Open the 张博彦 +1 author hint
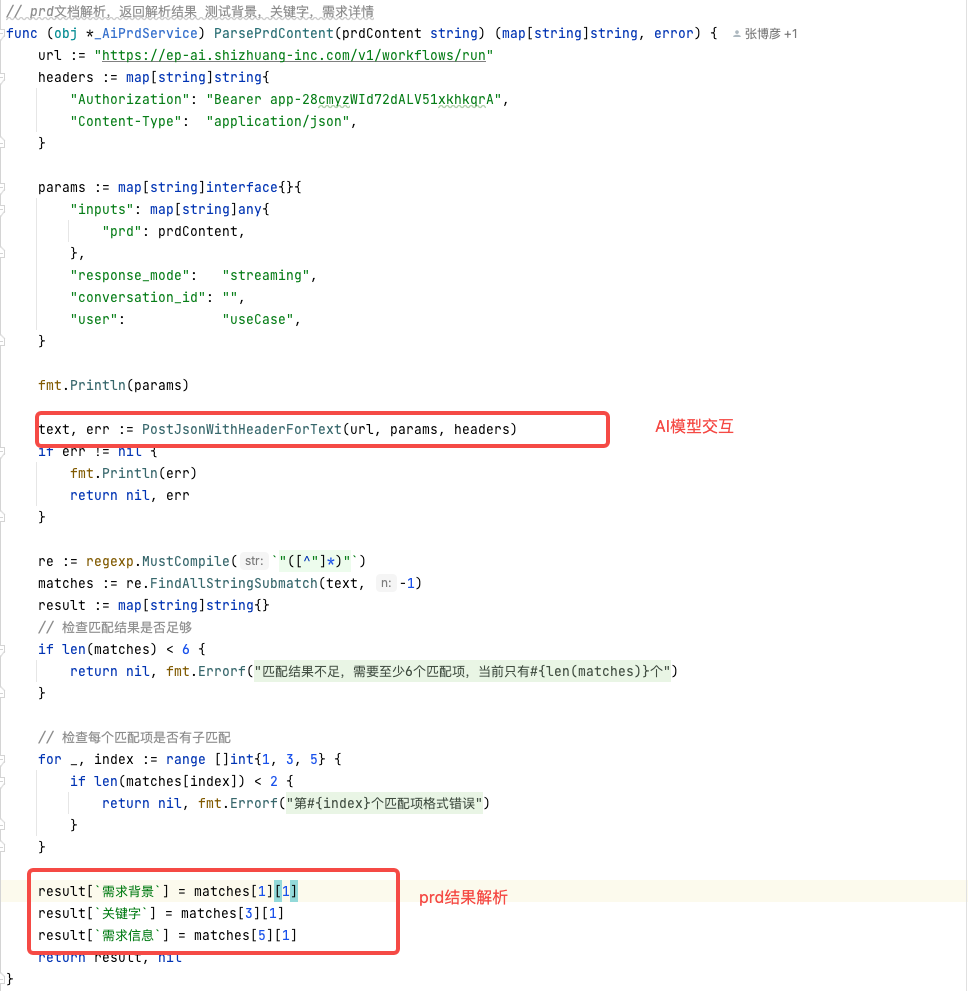The image size is (968, 991). 765,34
